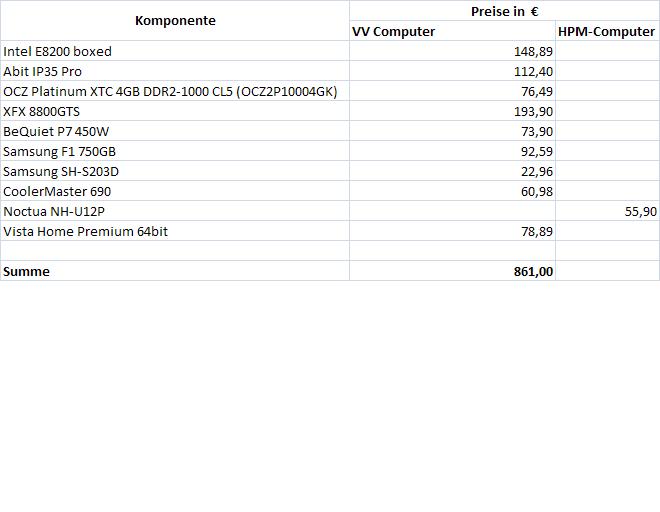Click the Preise in € header cell
Screen dimensions: 660x512
pyautogui.click(x=504, y=11)
